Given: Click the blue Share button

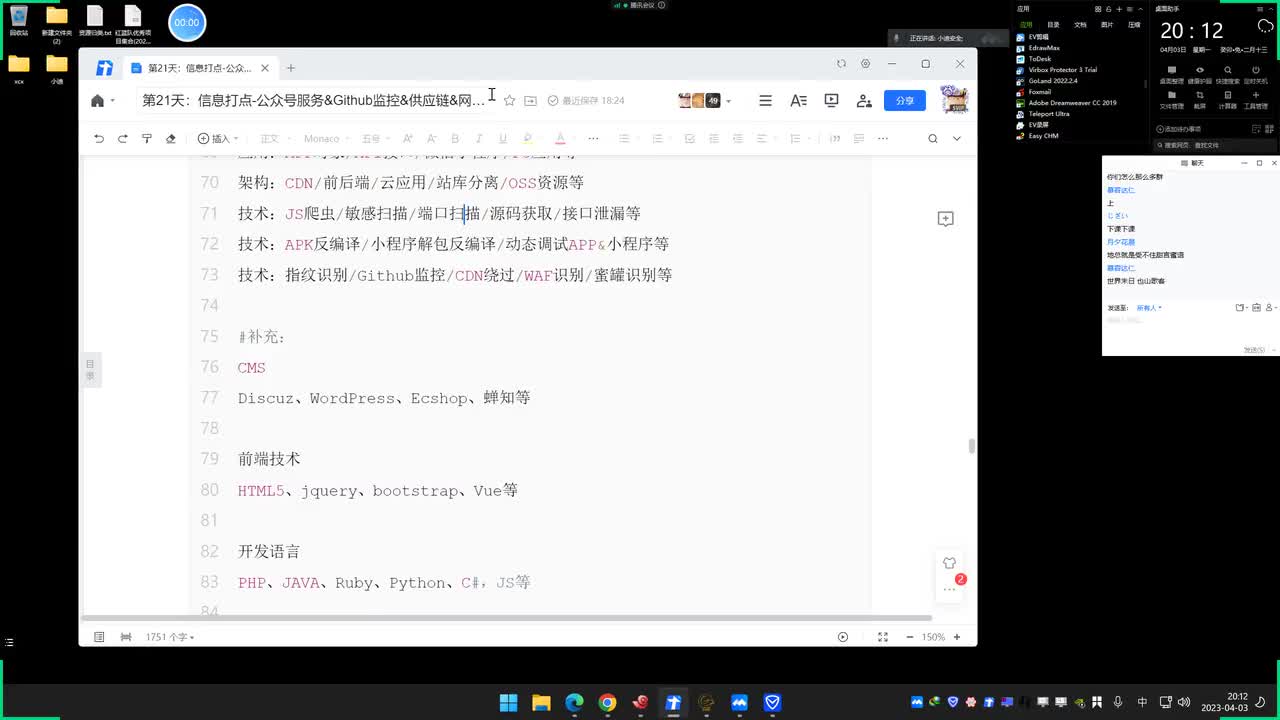Looking at the screenshot, I should pos(905,101).
